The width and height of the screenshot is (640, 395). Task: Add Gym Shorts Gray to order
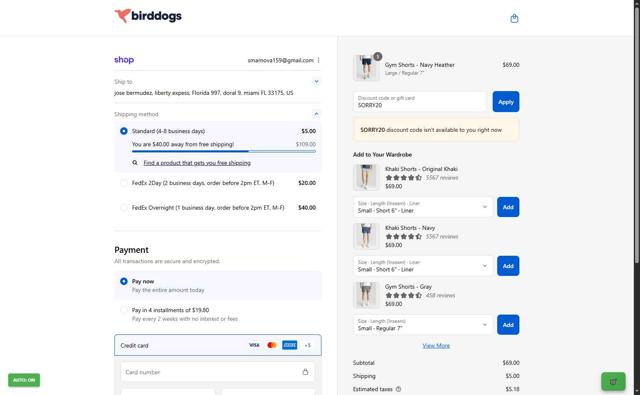tap(508, 324)
